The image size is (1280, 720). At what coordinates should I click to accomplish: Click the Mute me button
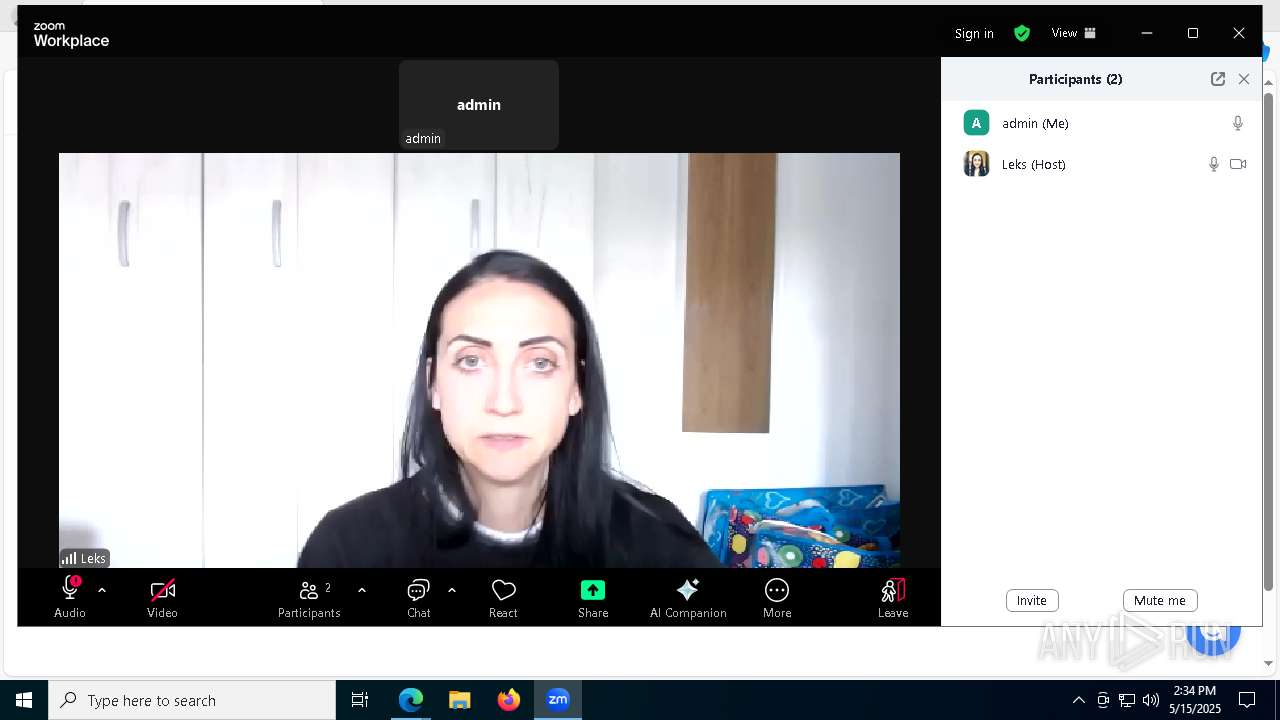pyautogui.click(x=1160, y=600)
